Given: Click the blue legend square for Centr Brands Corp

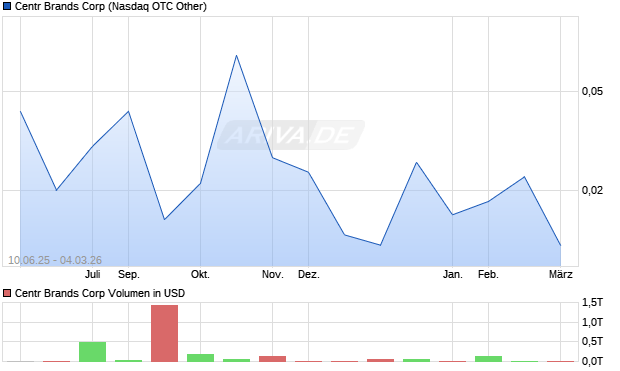Looking at the screenshot, I should 7,7.
